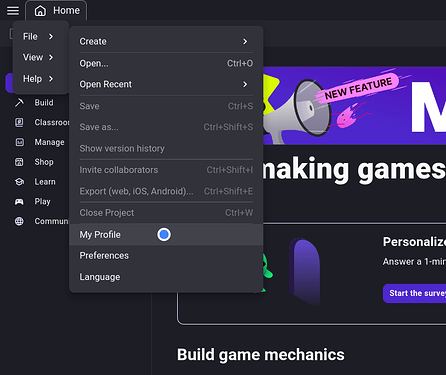Click the Home house icon
This screenshot has width=446, height=375.
40,11
